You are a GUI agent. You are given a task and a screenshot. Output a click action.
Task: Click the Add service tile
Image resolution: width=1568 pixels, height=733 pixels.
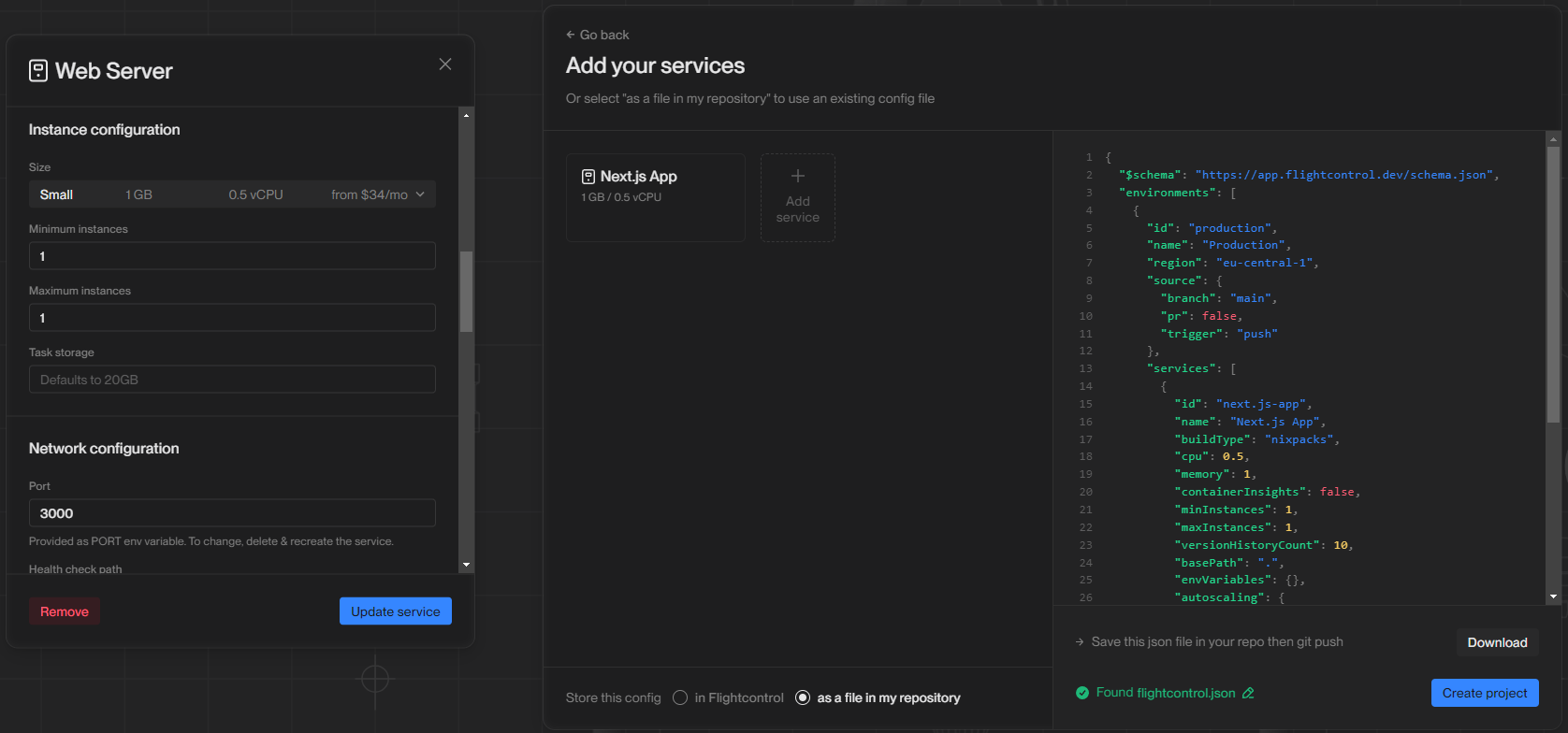point(798,197)
